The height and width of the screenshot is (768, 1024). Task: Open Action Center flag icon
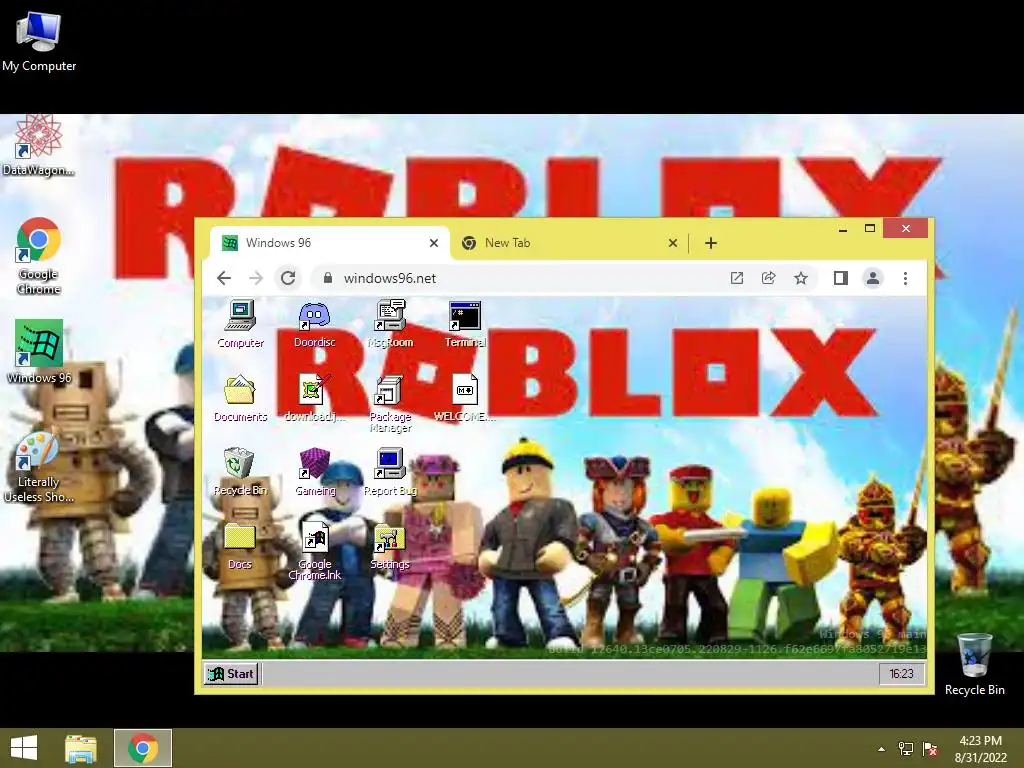click(930, 749)
